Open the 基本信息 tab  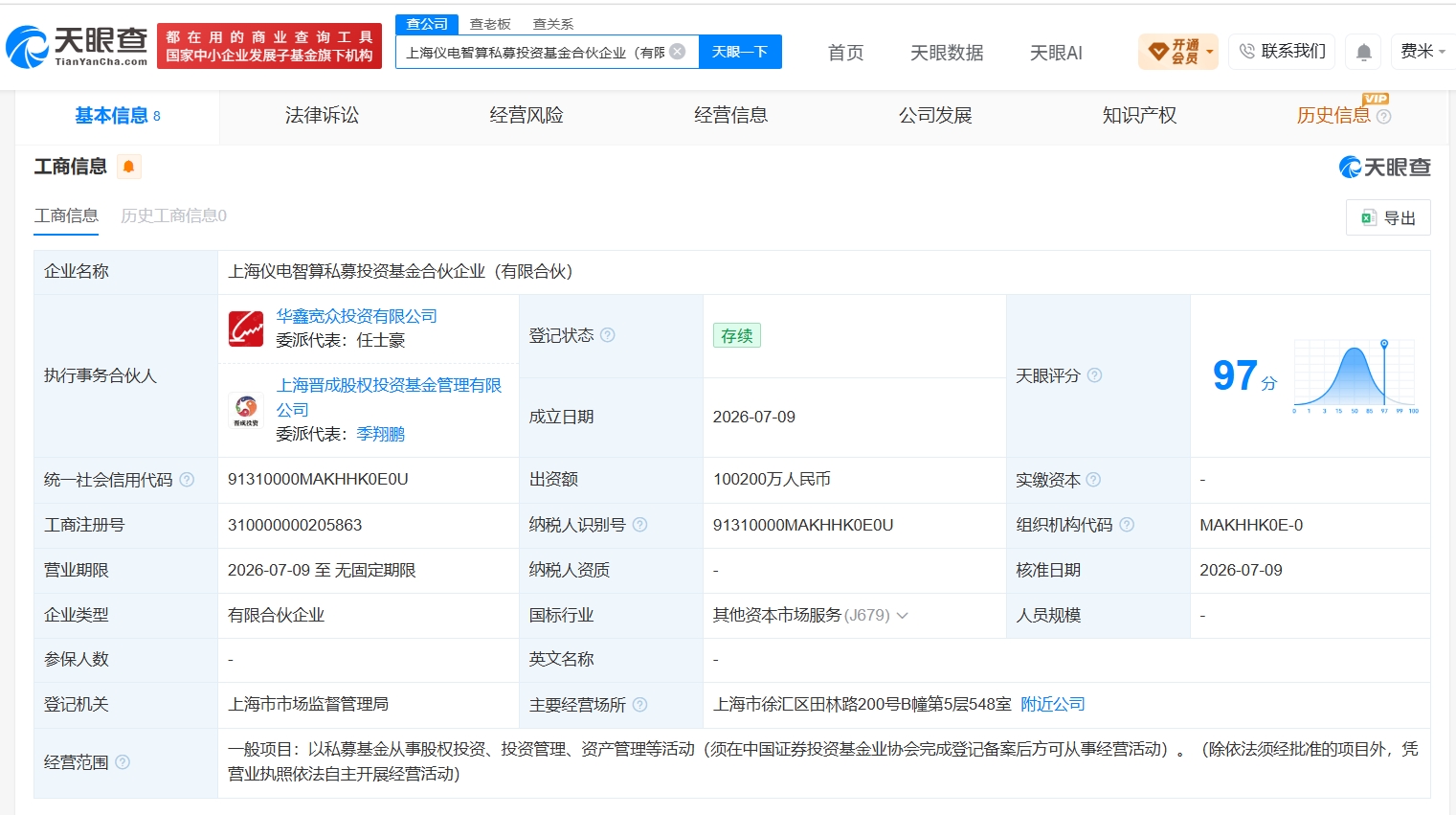(x=117, y=117)
